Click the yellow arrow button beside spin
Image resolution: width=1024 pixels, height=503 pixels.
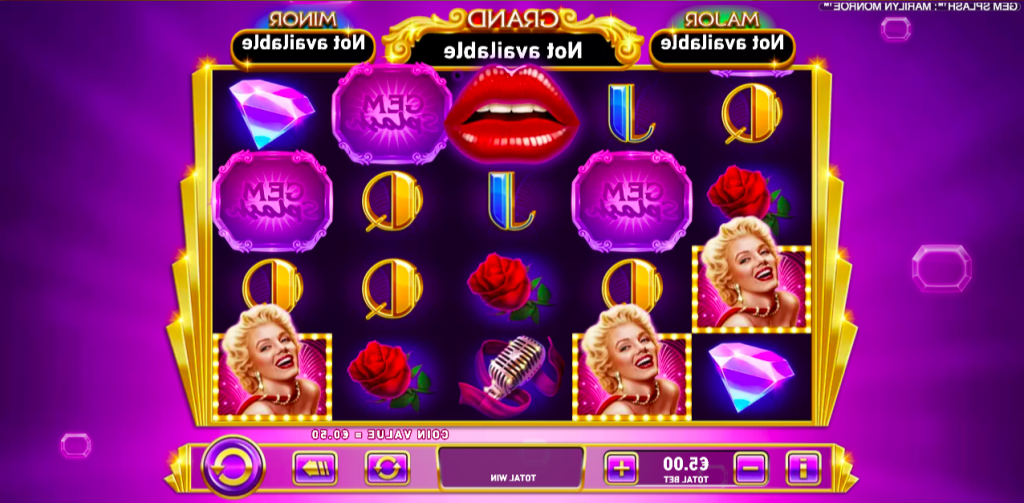click(x=315, y=468)
